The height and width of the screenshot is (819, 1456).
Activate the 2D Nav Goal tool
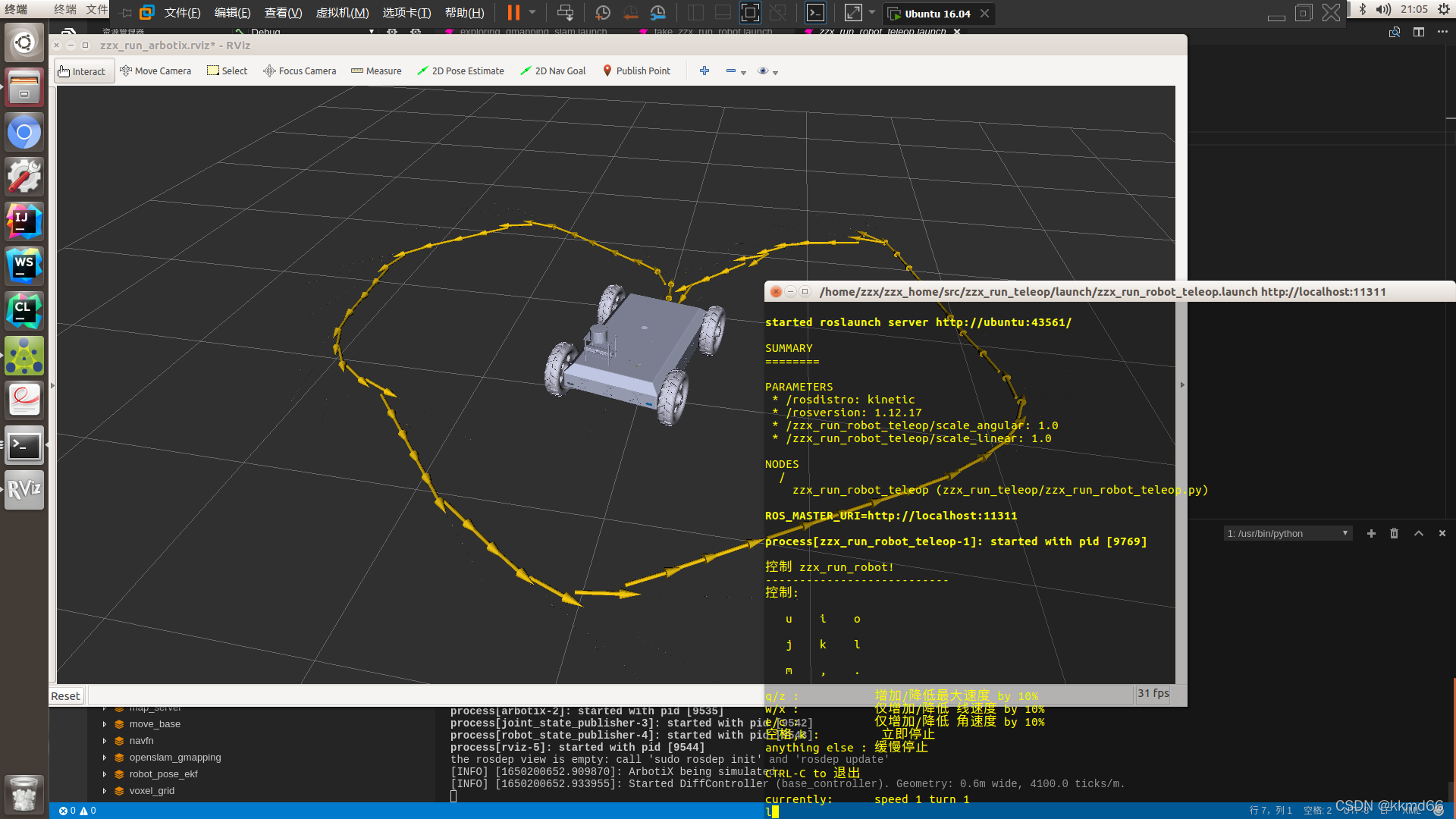553,71
